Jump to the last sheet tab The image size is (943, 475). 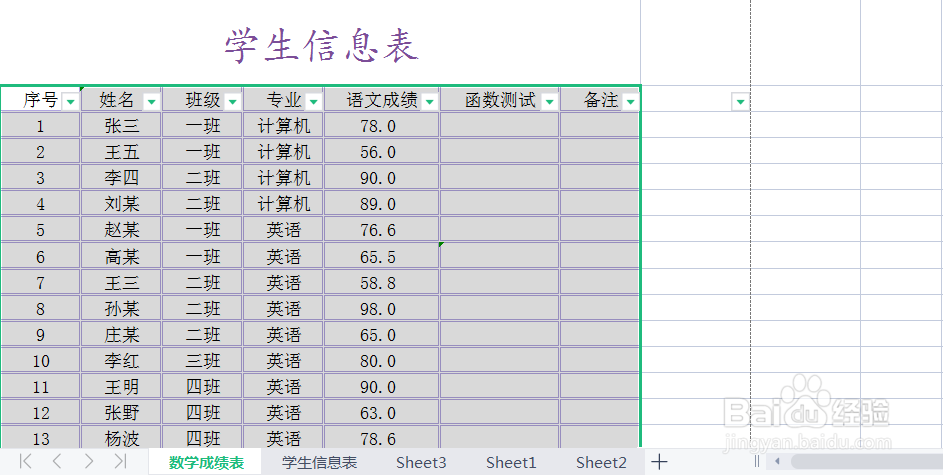[x=120, y=461]
